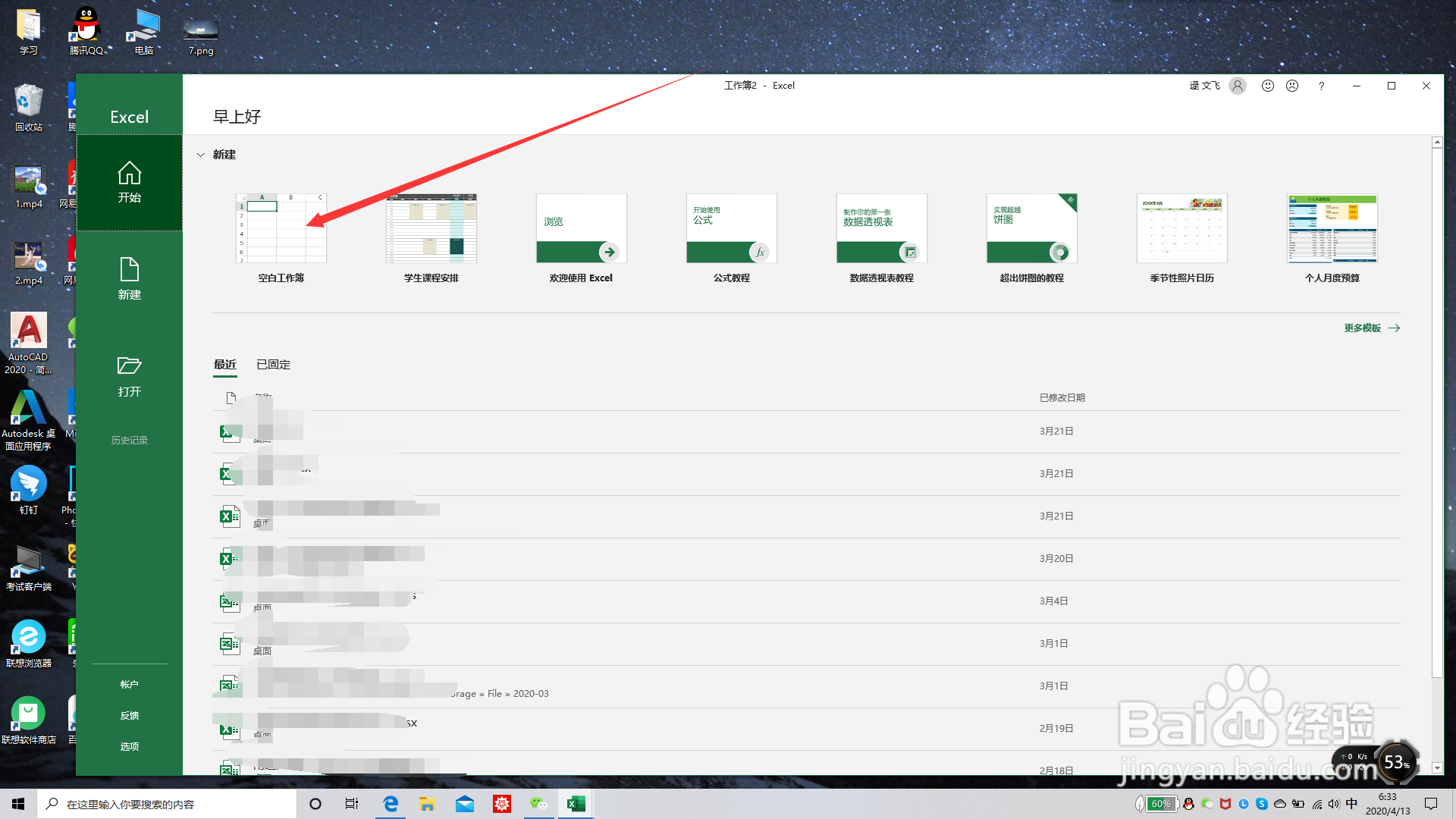Click scrollbar down arrow at bottom right
Screen dimensions: 1456x819
pos(1436,768)
